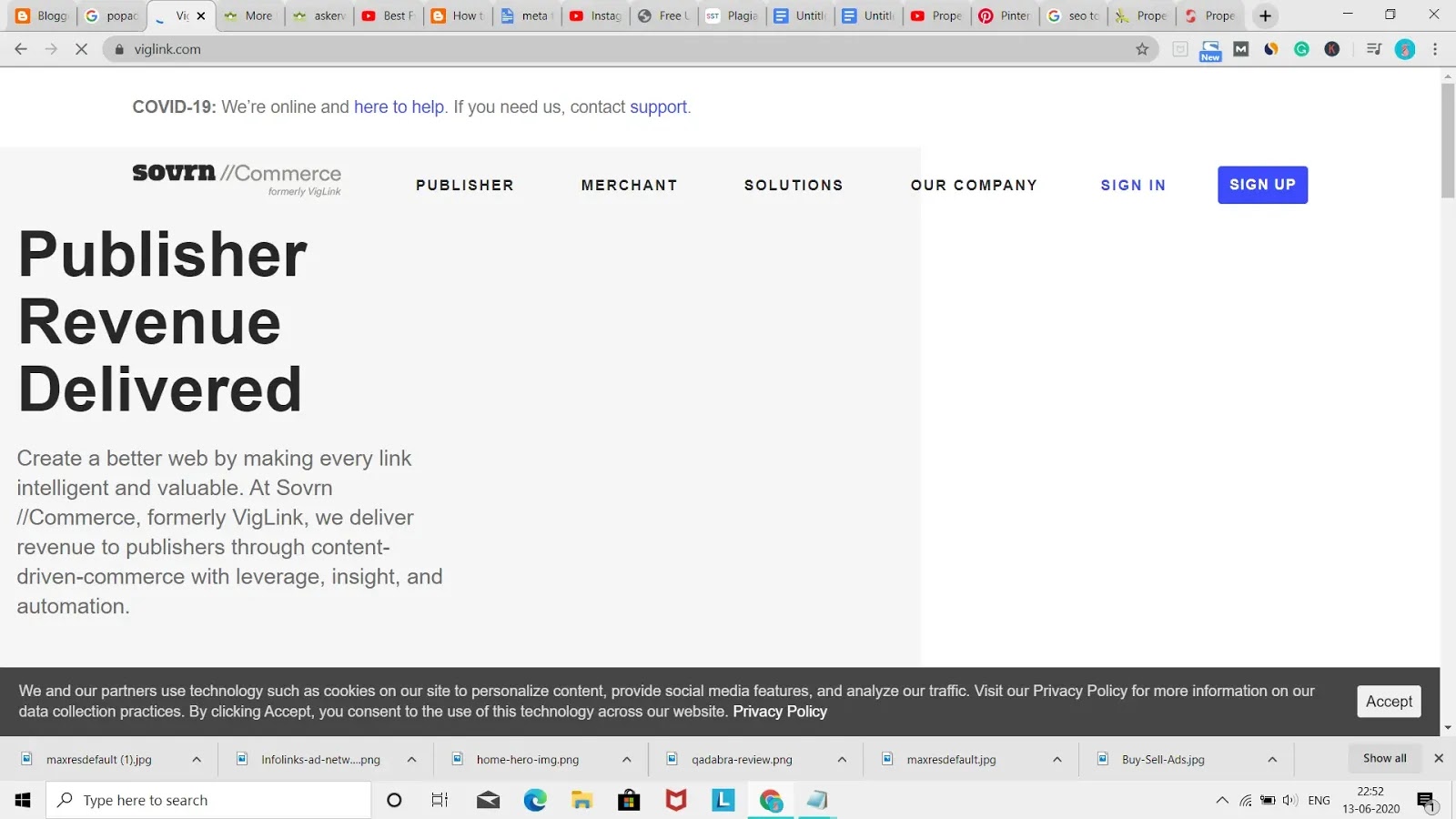Switch to the Pinterest tab

[x=1004, y=15]
